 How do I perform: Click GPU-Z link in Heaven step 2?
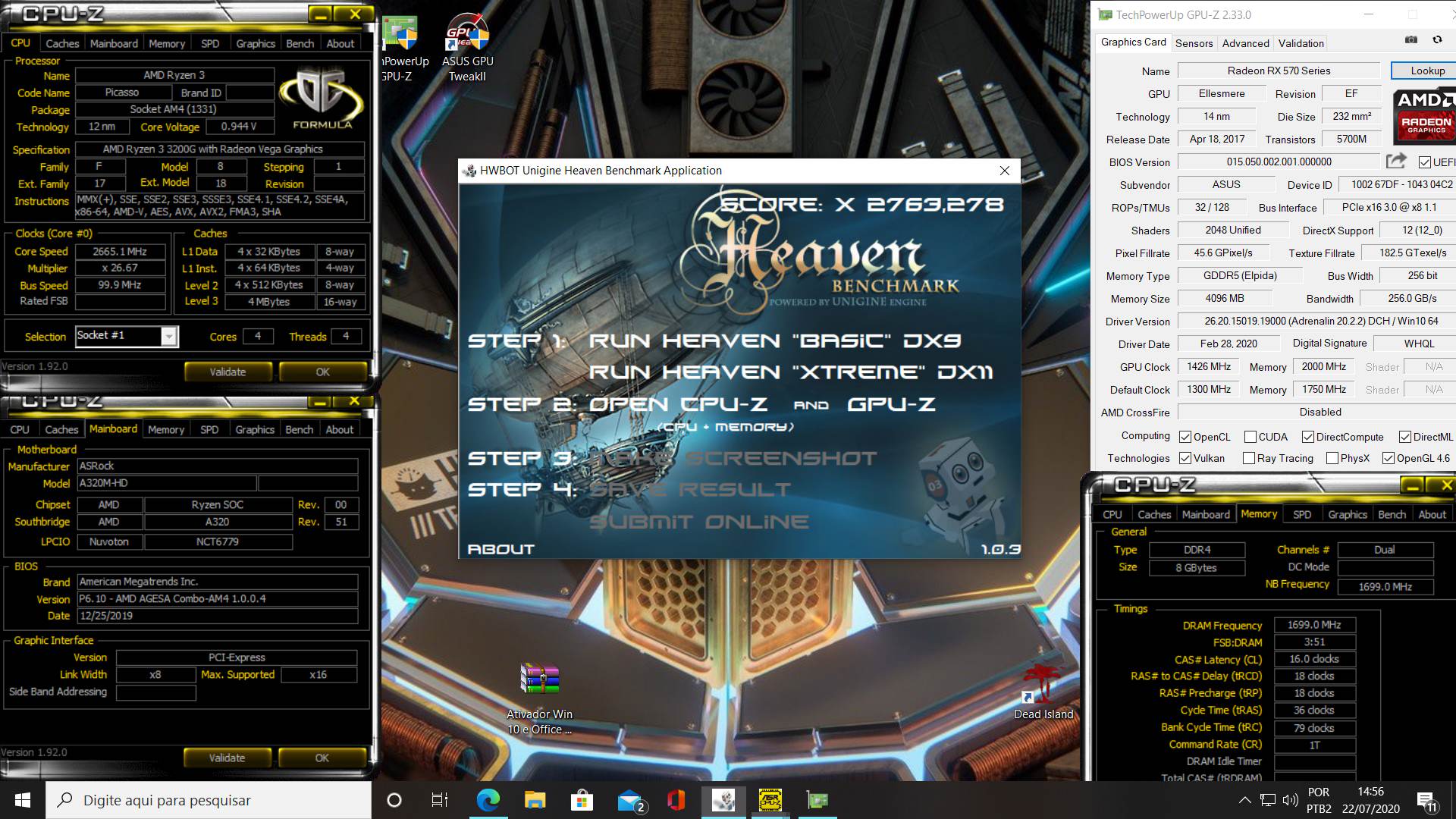pos(891,404)
